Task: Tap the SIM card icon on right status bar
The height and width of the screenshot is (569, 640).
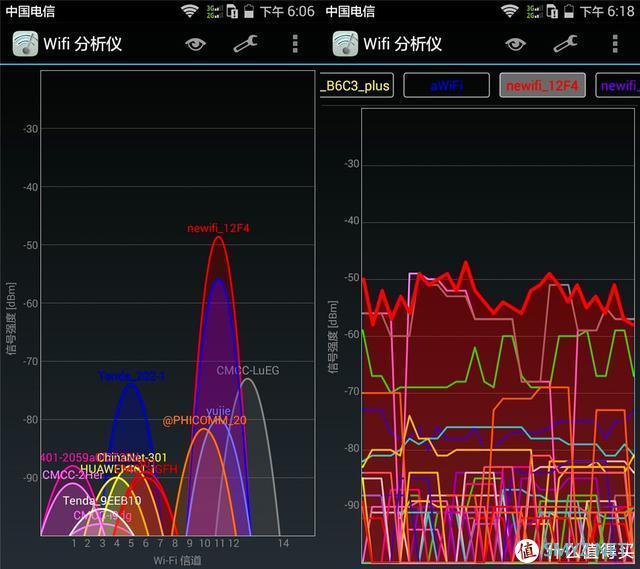Action: point(552,11)
